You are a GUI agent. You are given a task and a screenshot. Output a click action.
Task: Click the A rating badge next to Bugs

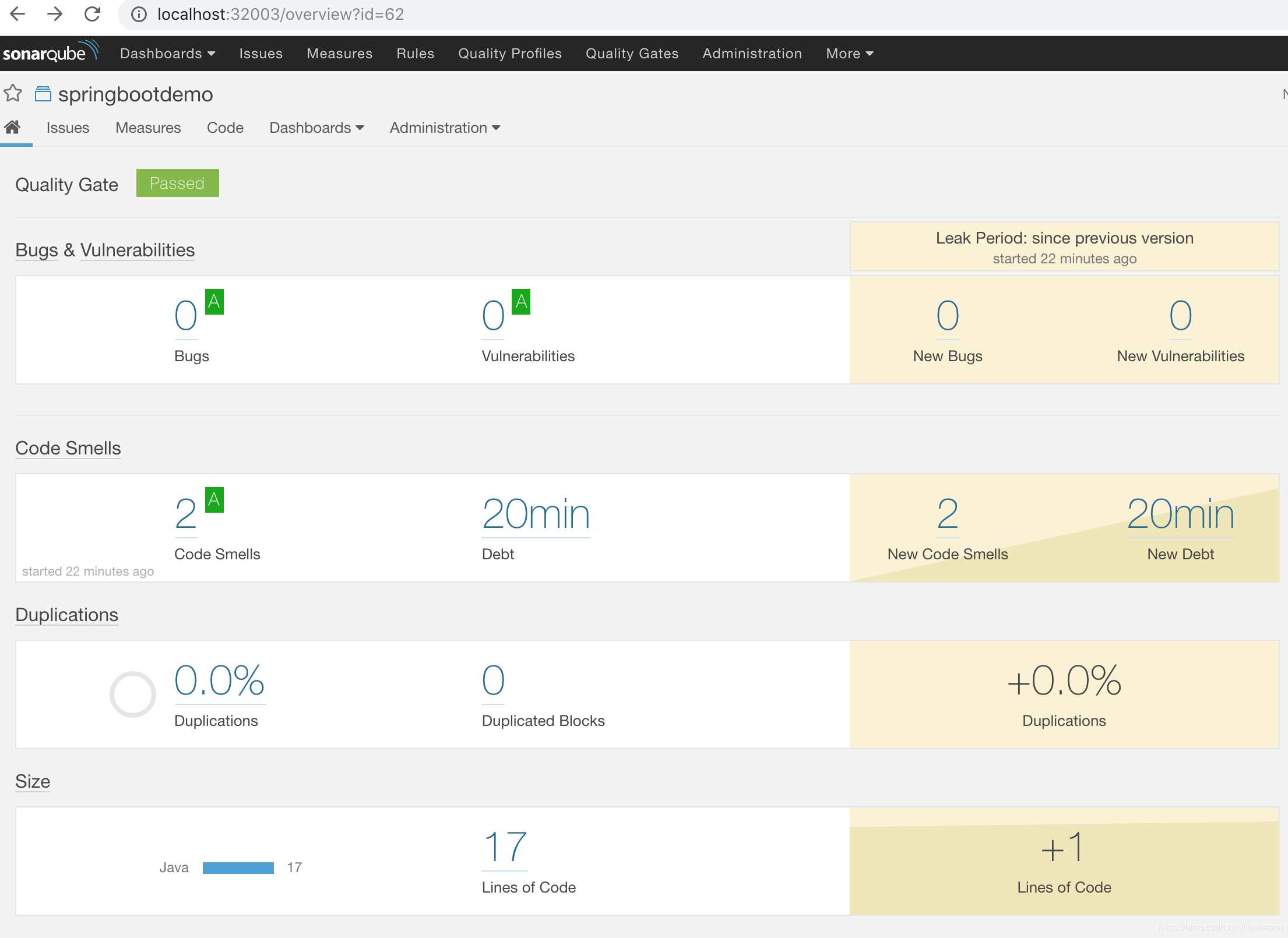coord(214,301)
